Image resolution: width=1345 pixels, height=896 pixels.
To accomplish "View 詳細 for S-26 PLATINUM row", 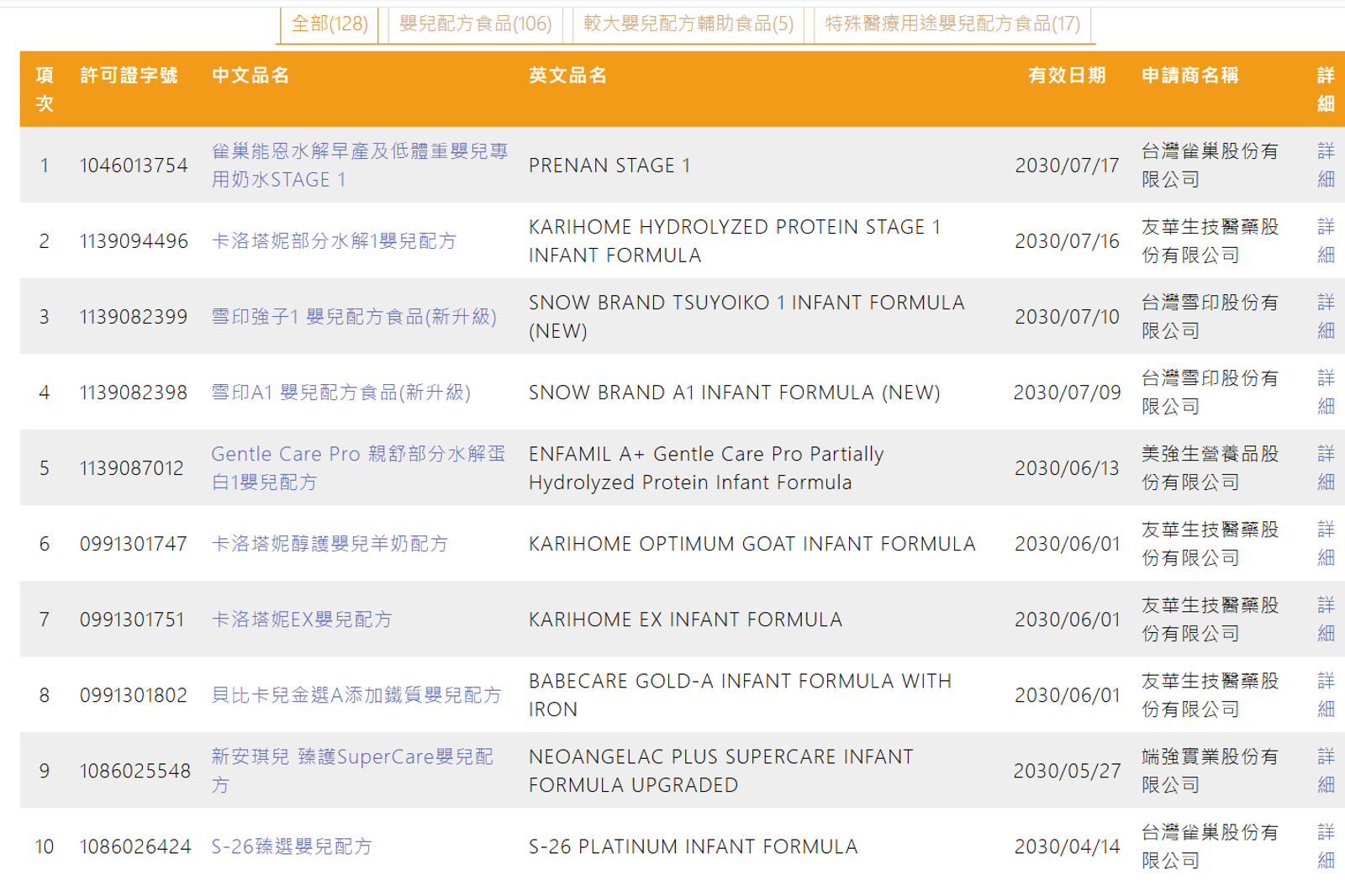I will tap(1326, 846).
